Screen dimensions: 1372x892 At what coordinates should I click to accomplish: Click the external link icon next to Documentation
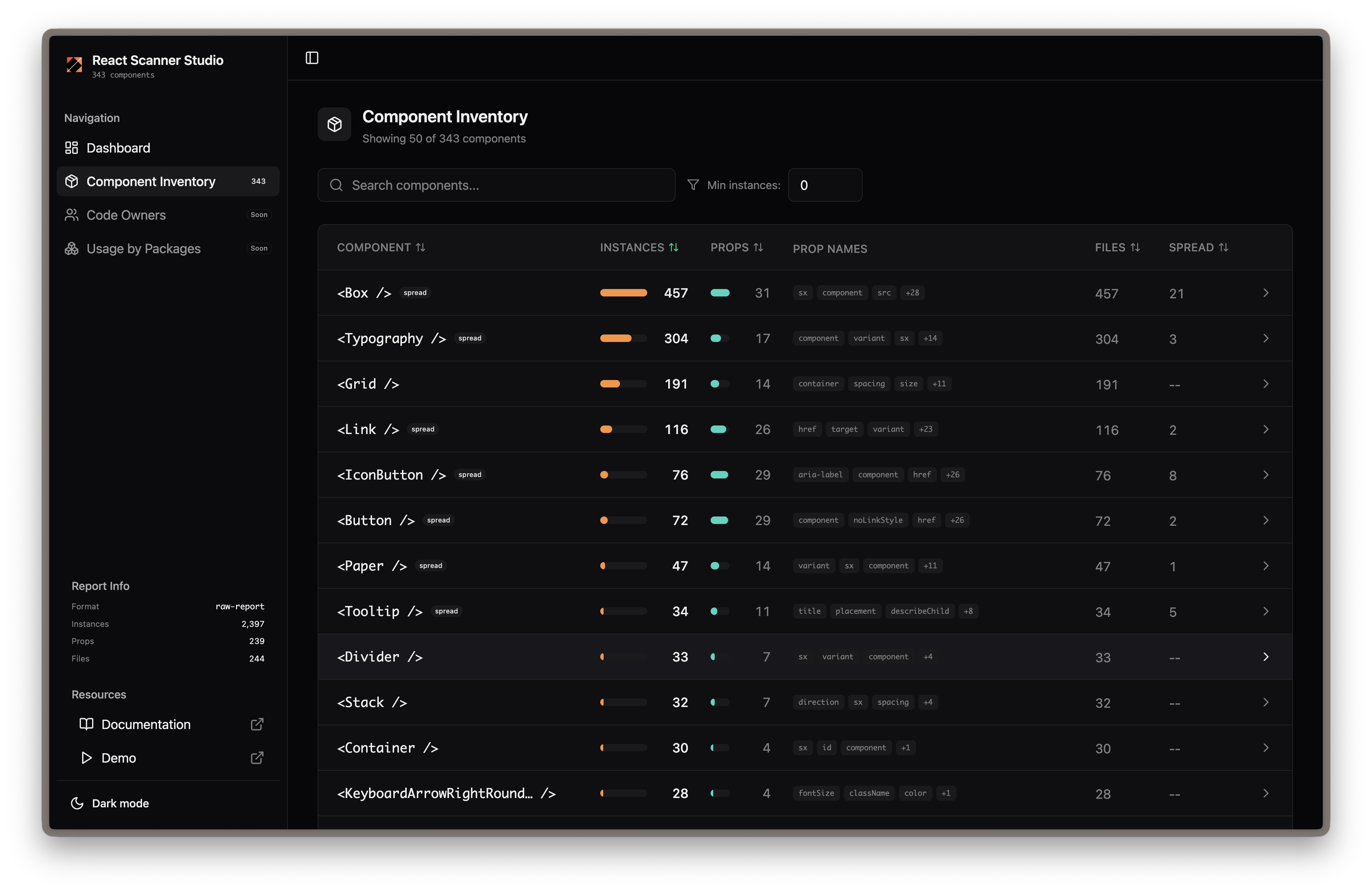tap(257, 724)
